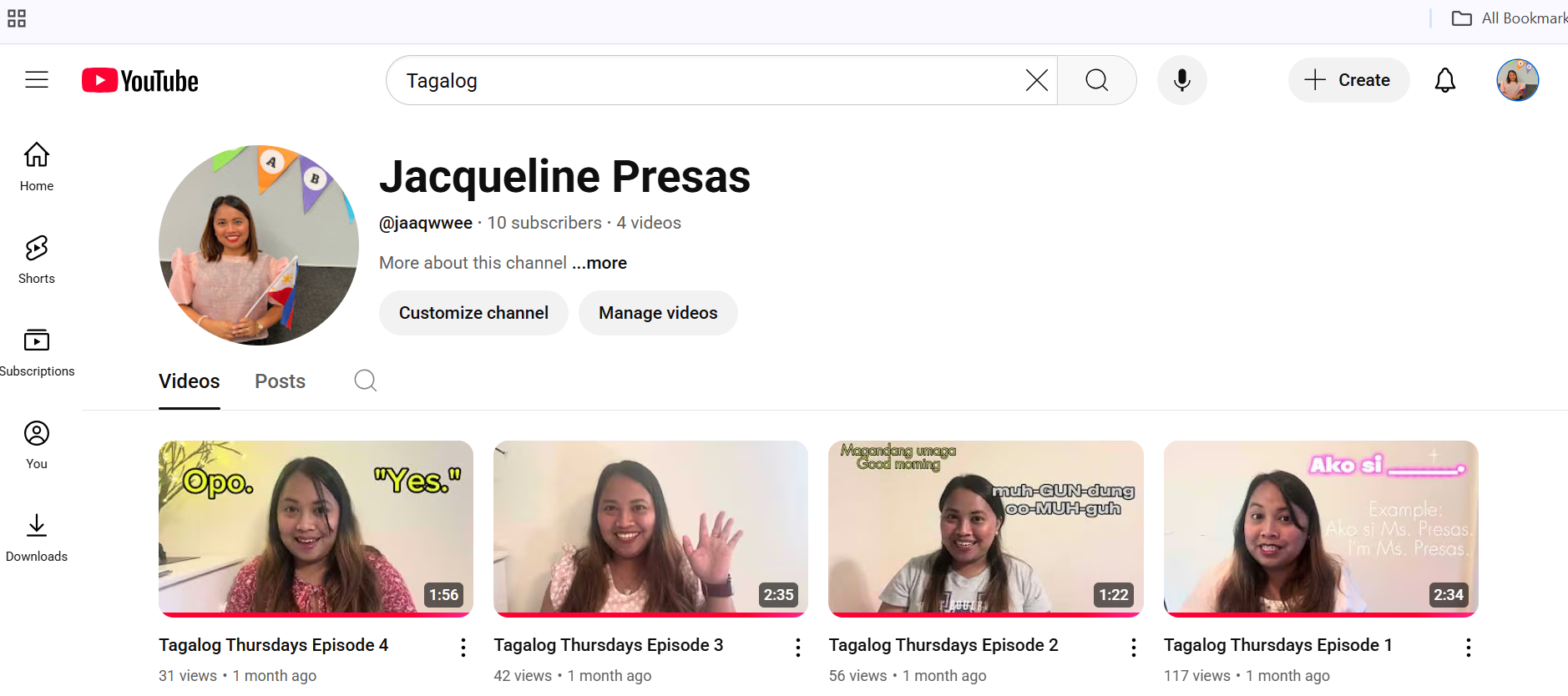Image resolution: width=1568 pixels, height=696 pixels.
Task: Click the YouTube logo
Action: pos(140,81)
